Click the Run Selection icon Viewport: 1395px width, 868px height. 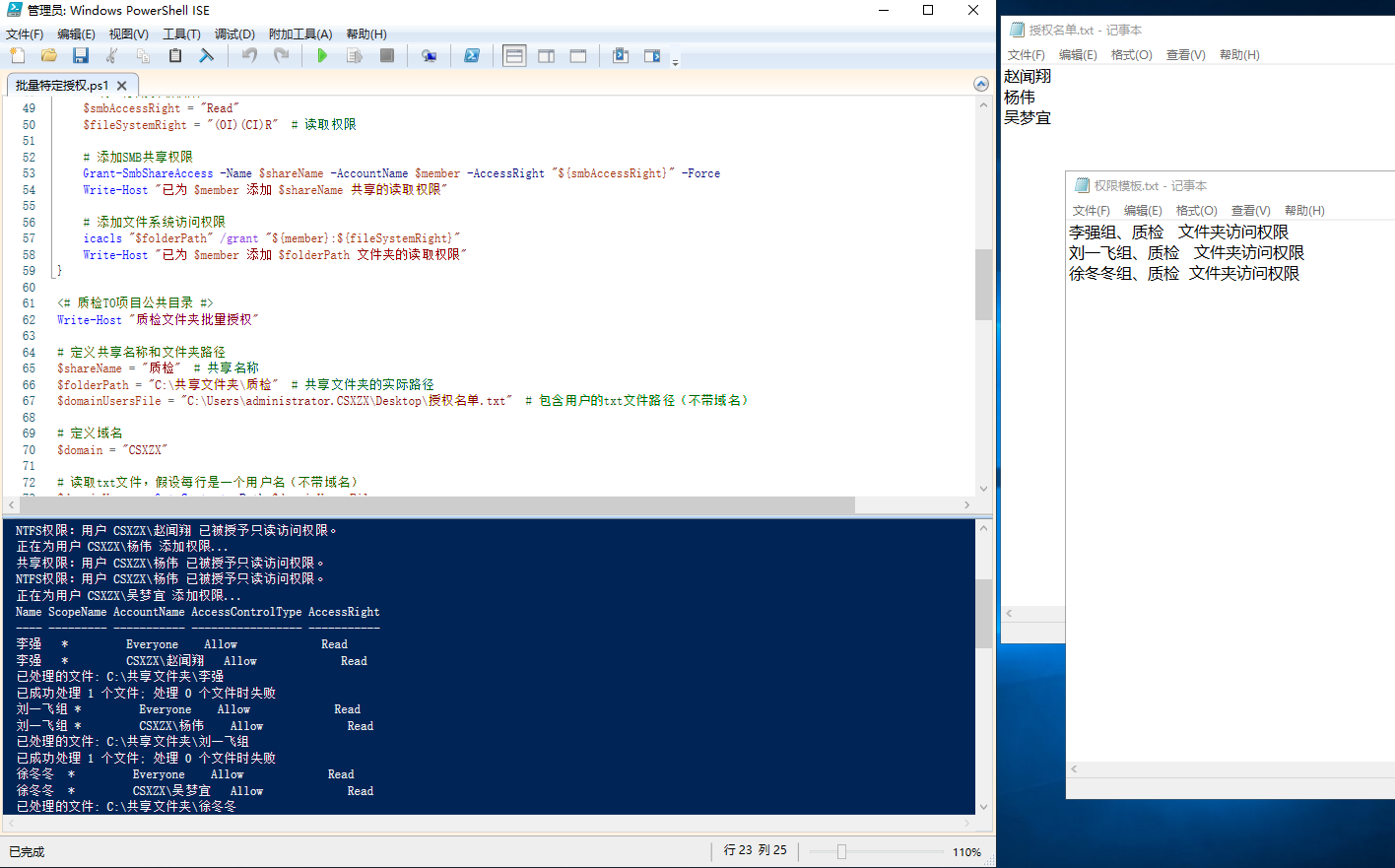click(x=355, y=56)
